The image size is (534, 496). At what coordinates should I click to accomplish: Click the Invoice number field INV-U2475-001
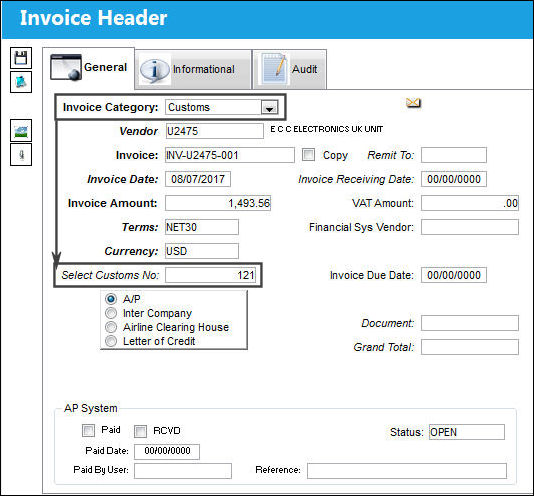tap(230, 155)
